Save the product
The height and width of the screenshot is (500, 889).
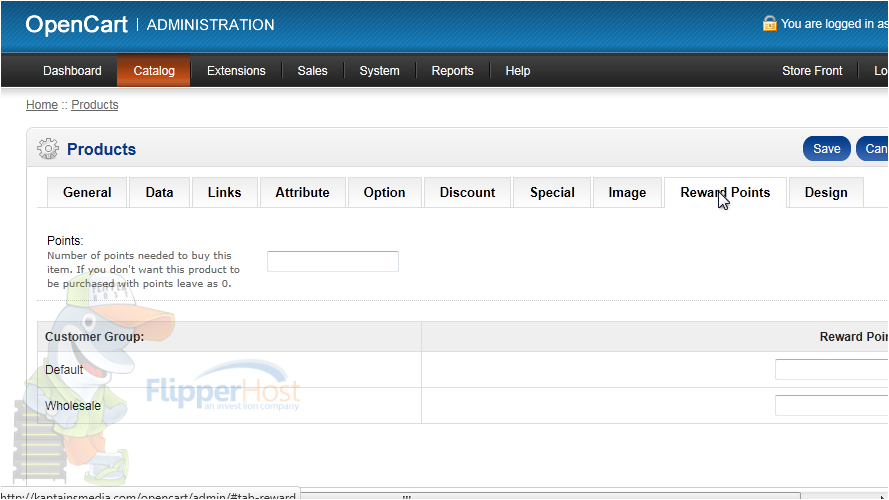click(x=827, y=149)
